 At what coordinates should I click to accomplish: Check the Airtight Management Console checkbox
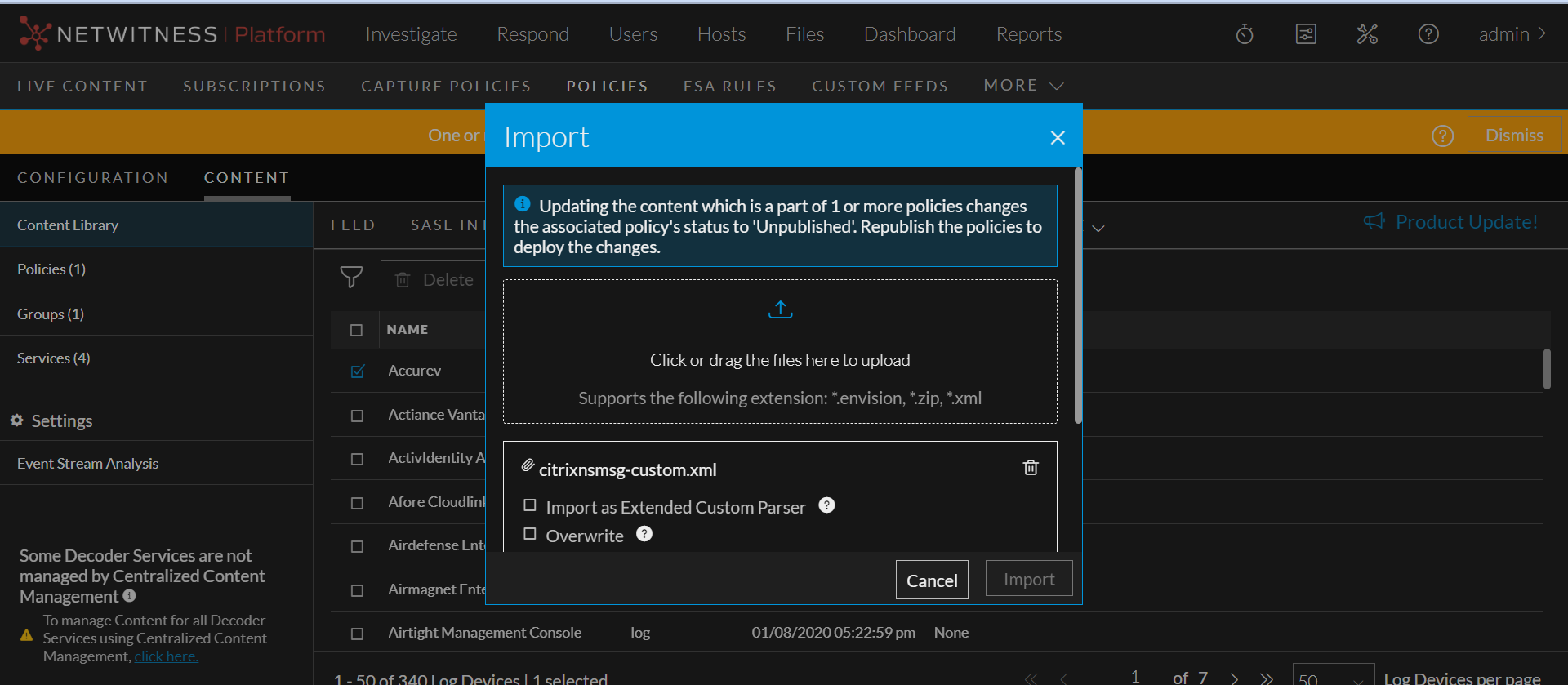pyautogui.click(x=357, y=634)
